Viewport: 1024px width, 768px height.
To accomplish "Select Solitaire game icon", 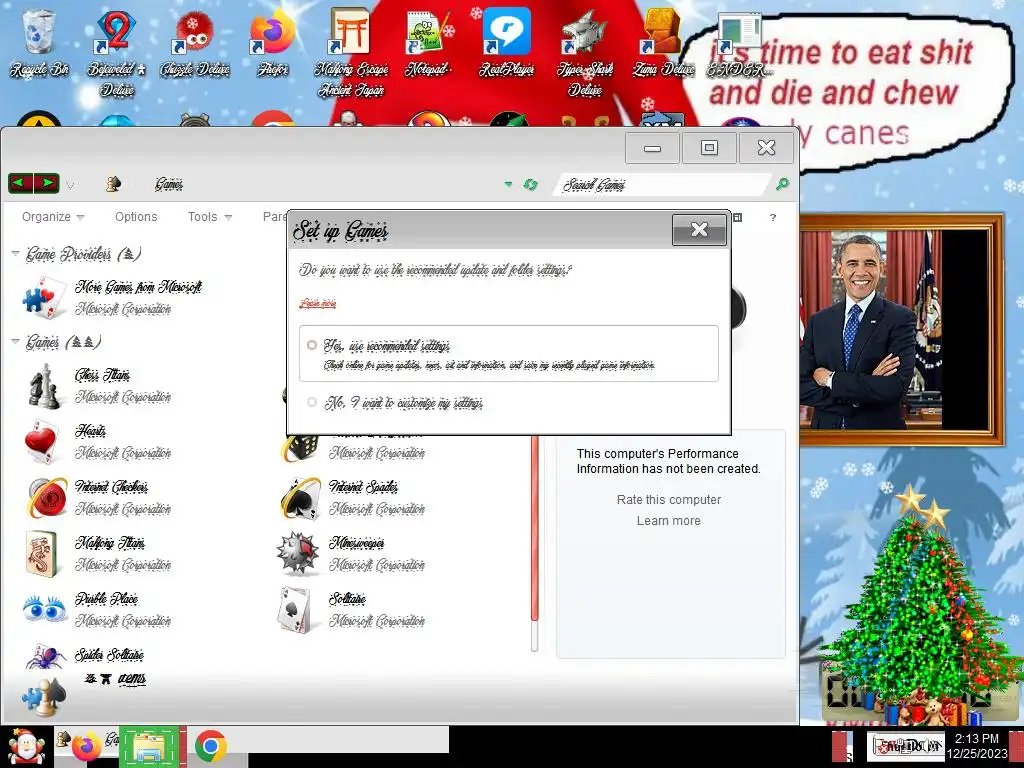I will coord(295,610).
